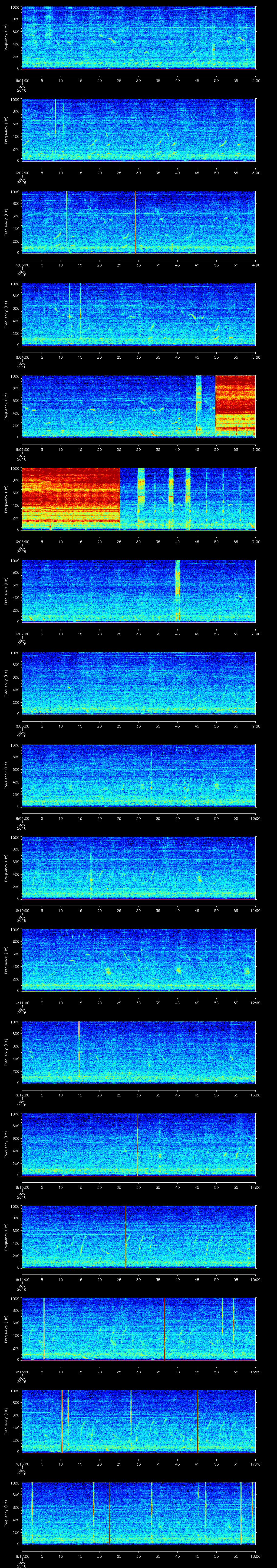Click the 6:02:00 start time label

click(22, 173)
